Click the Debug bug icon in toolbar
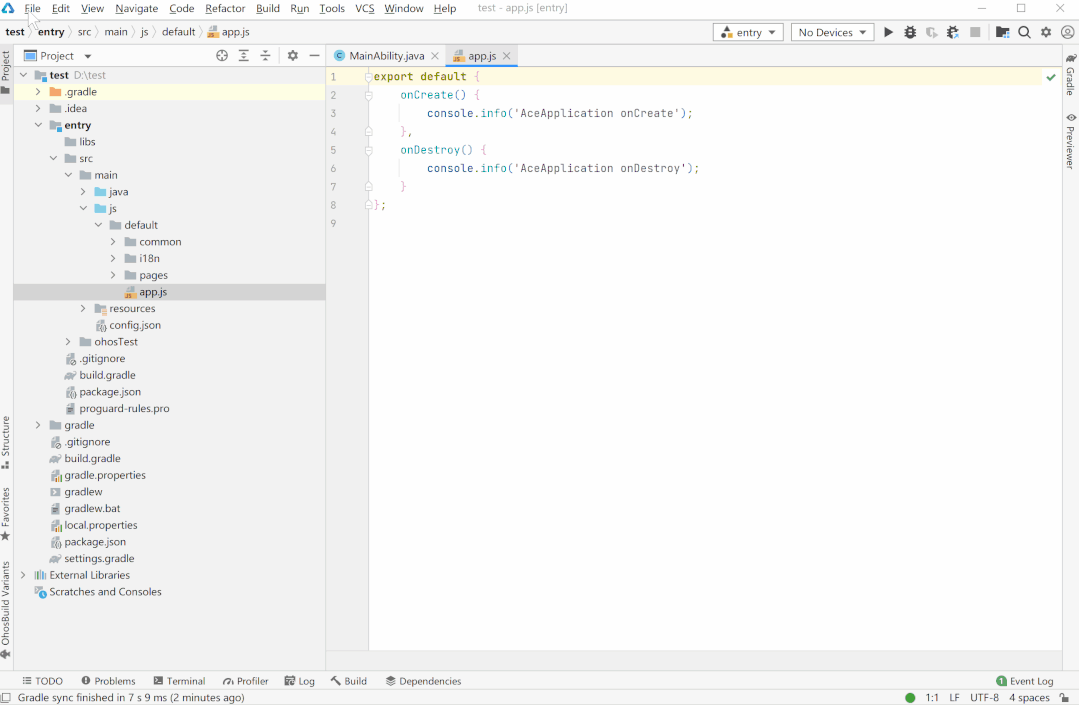Screen dimensions: 1079x705 (x=910, y=32)
